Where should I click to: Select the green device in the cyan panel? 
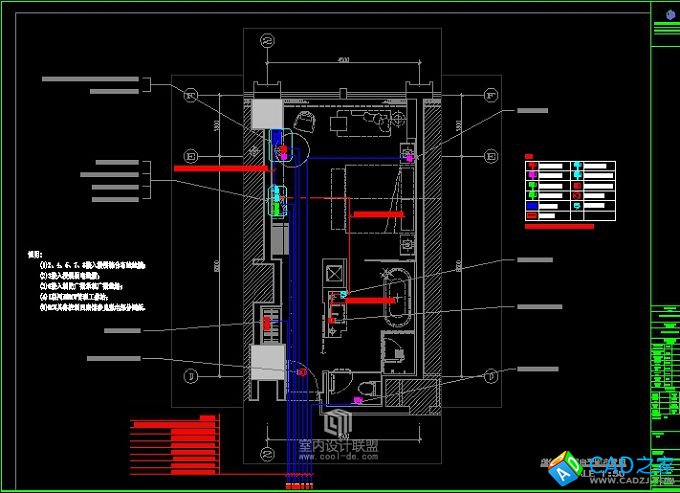coord(275,206)
